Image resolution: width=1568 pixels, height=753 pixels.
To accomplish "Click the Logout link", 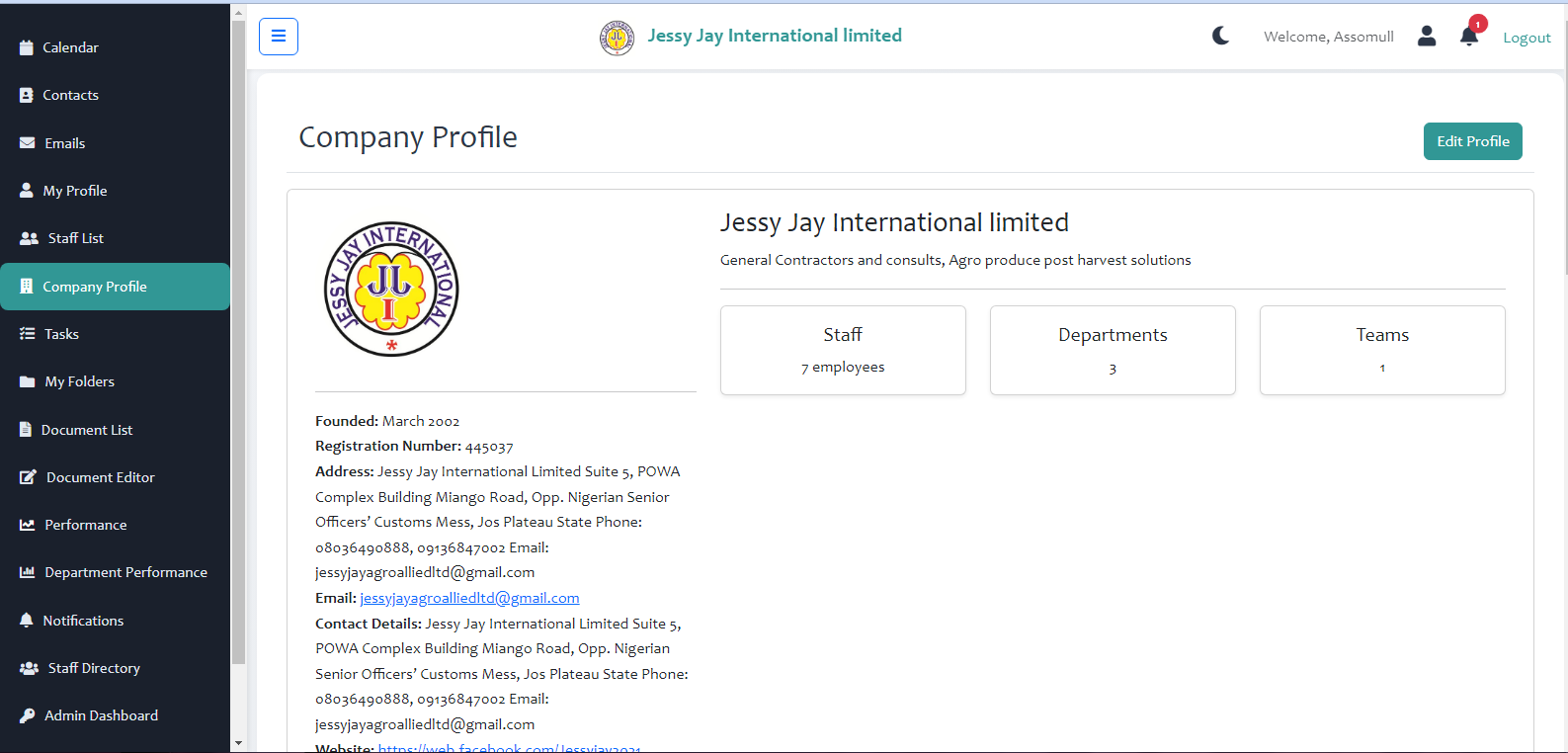I will [x=1527, y=38].
